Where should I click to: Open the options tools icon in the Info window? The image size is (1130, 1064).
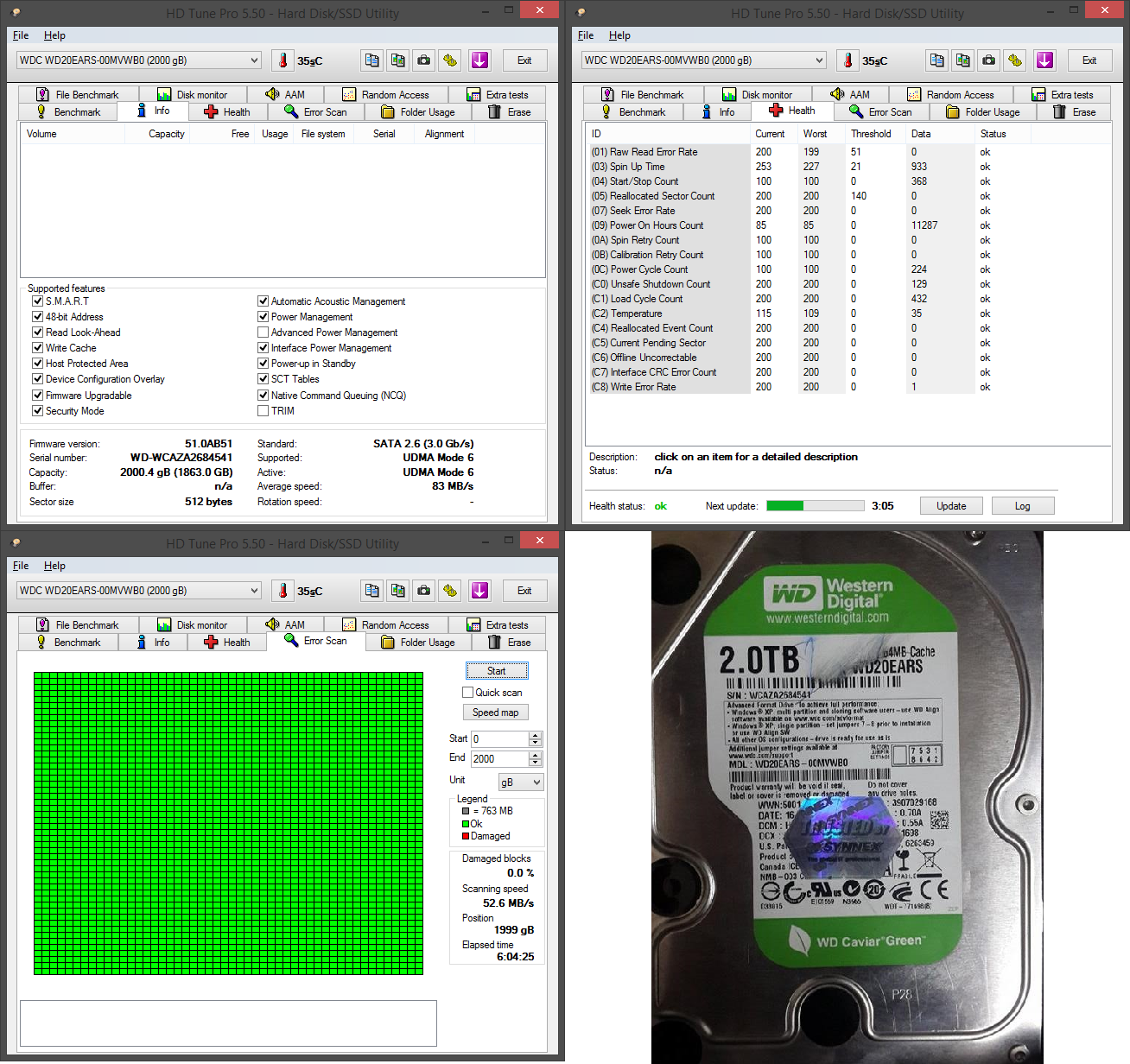pyautogui.click(x=449, y=60)
